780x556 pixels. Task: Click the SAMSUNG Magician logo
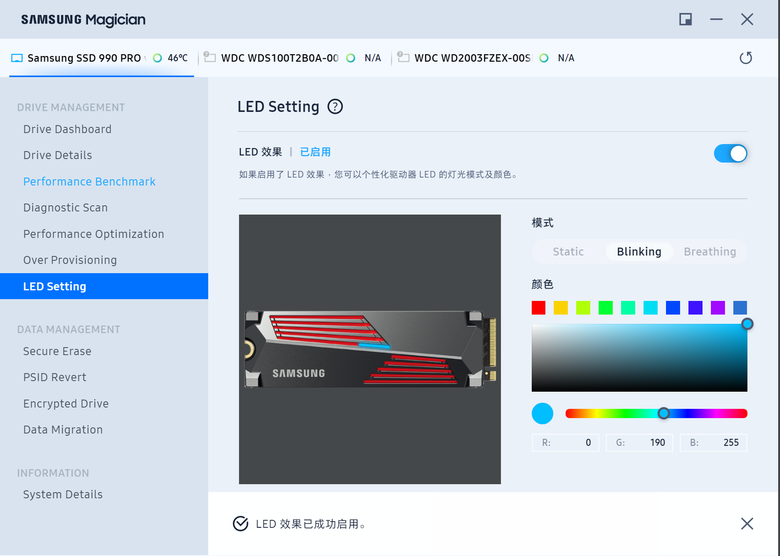[83, 20]
